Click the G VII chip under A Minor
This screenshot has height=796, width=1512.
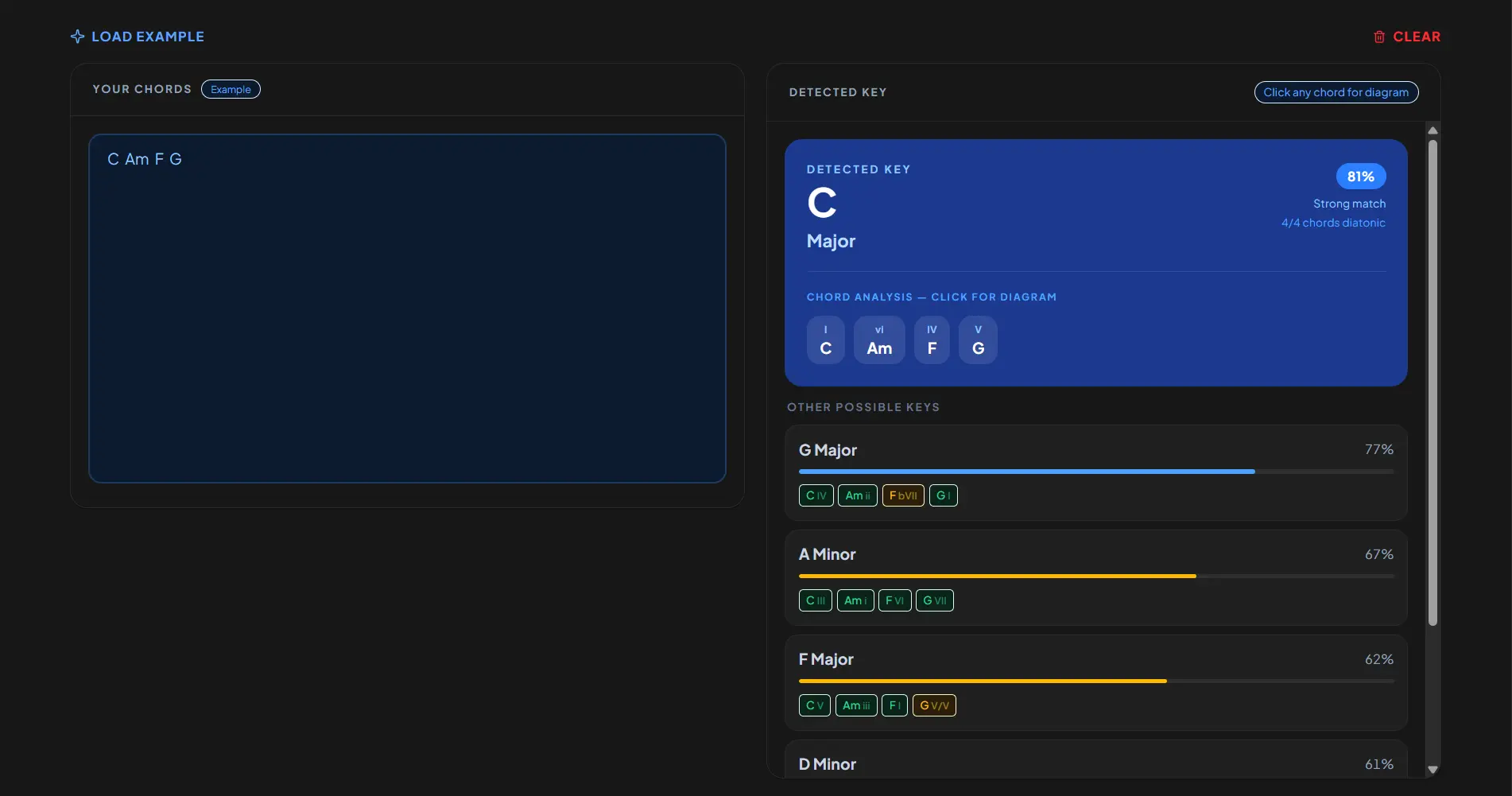click(x=934, y=600)
